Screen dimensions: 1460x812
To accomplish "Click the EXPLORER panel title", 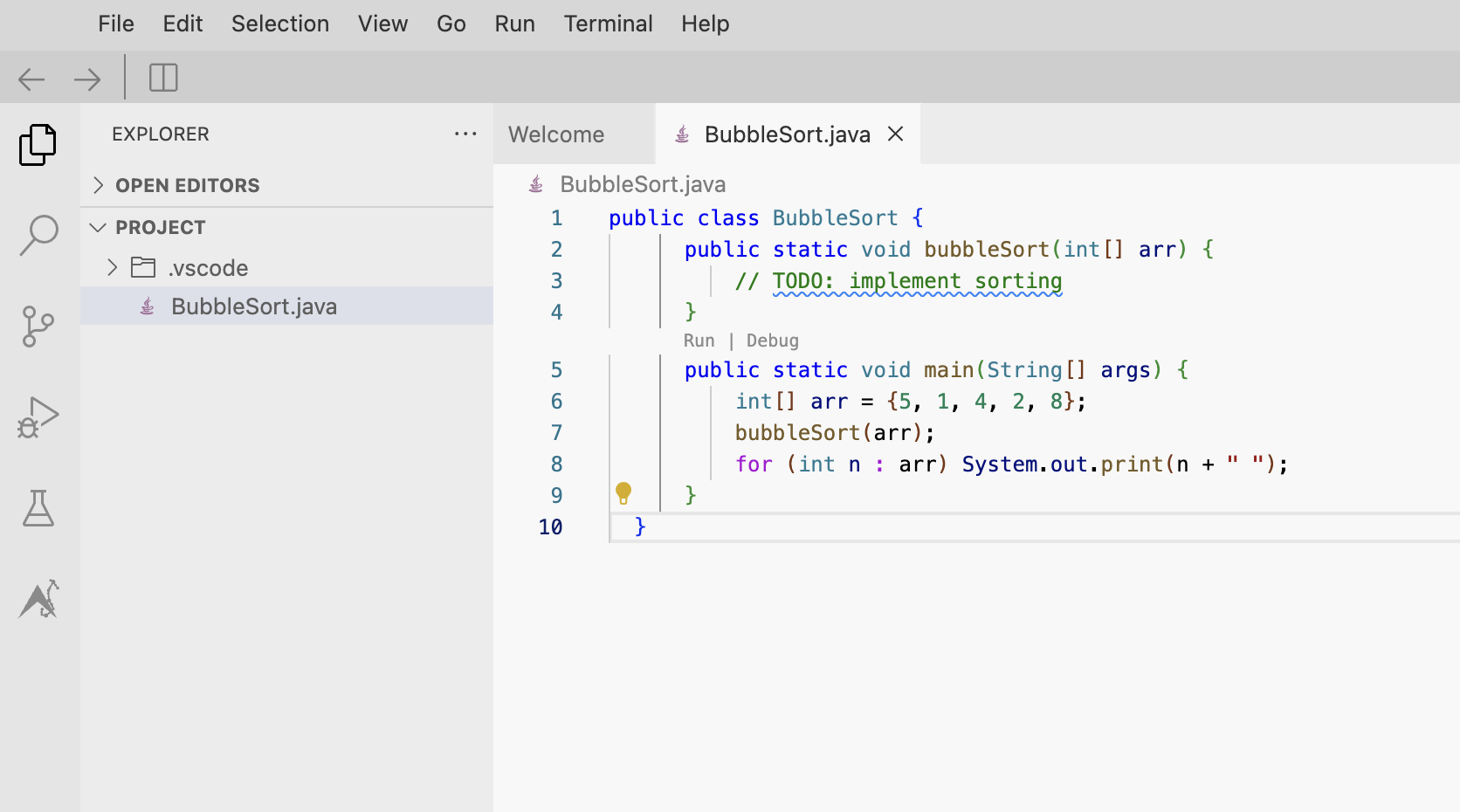I will (161, 134).
